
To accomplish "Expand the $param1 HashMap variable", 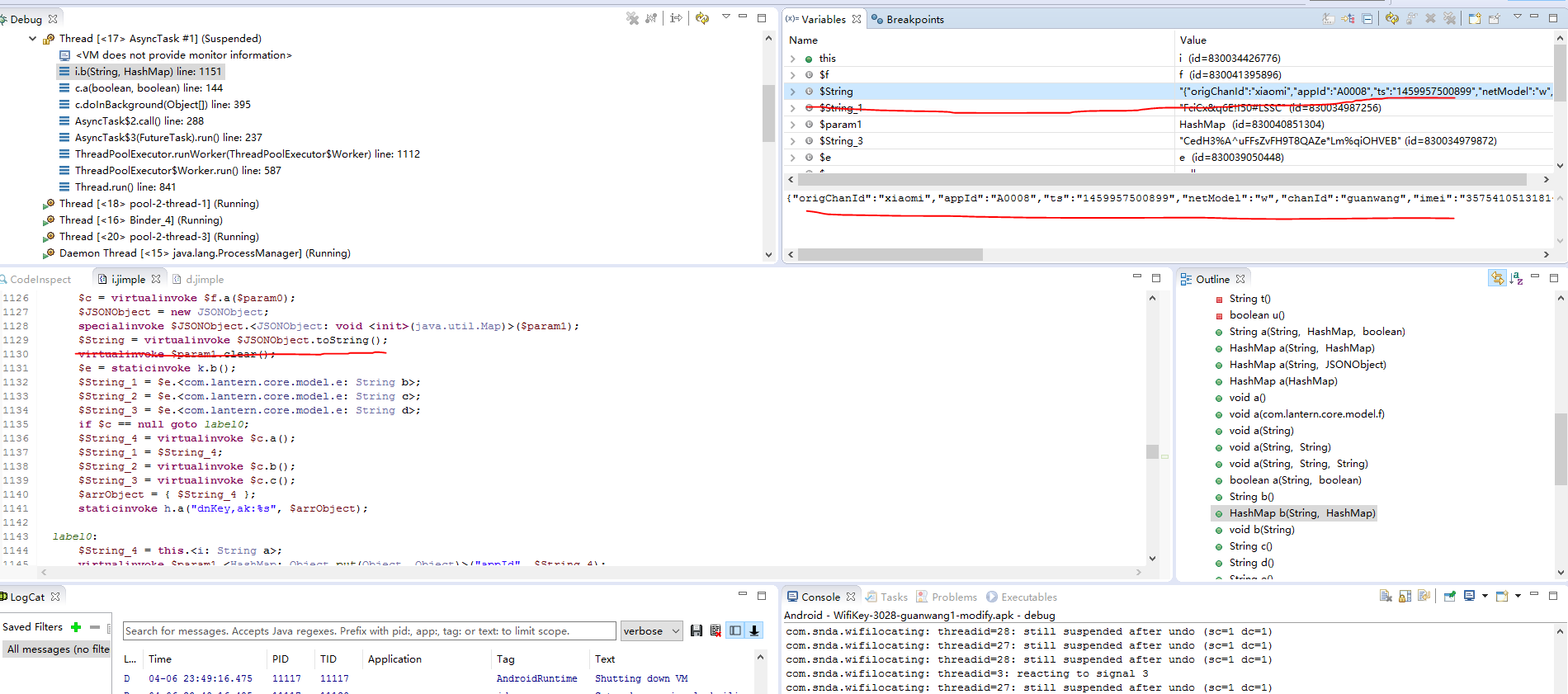I will [793, 125].
